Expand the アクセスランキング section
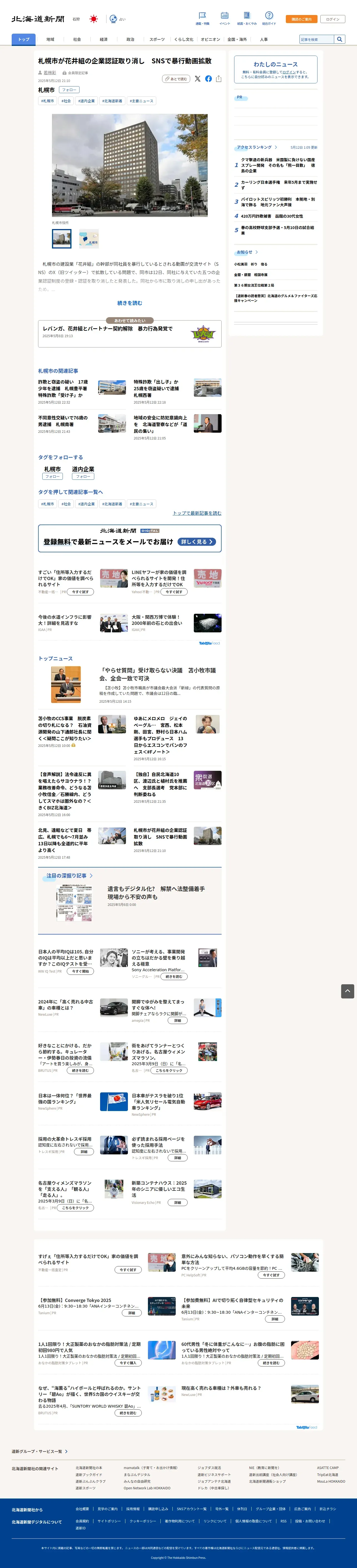This screenshot has width=357, height=1568. click(276, 147)
